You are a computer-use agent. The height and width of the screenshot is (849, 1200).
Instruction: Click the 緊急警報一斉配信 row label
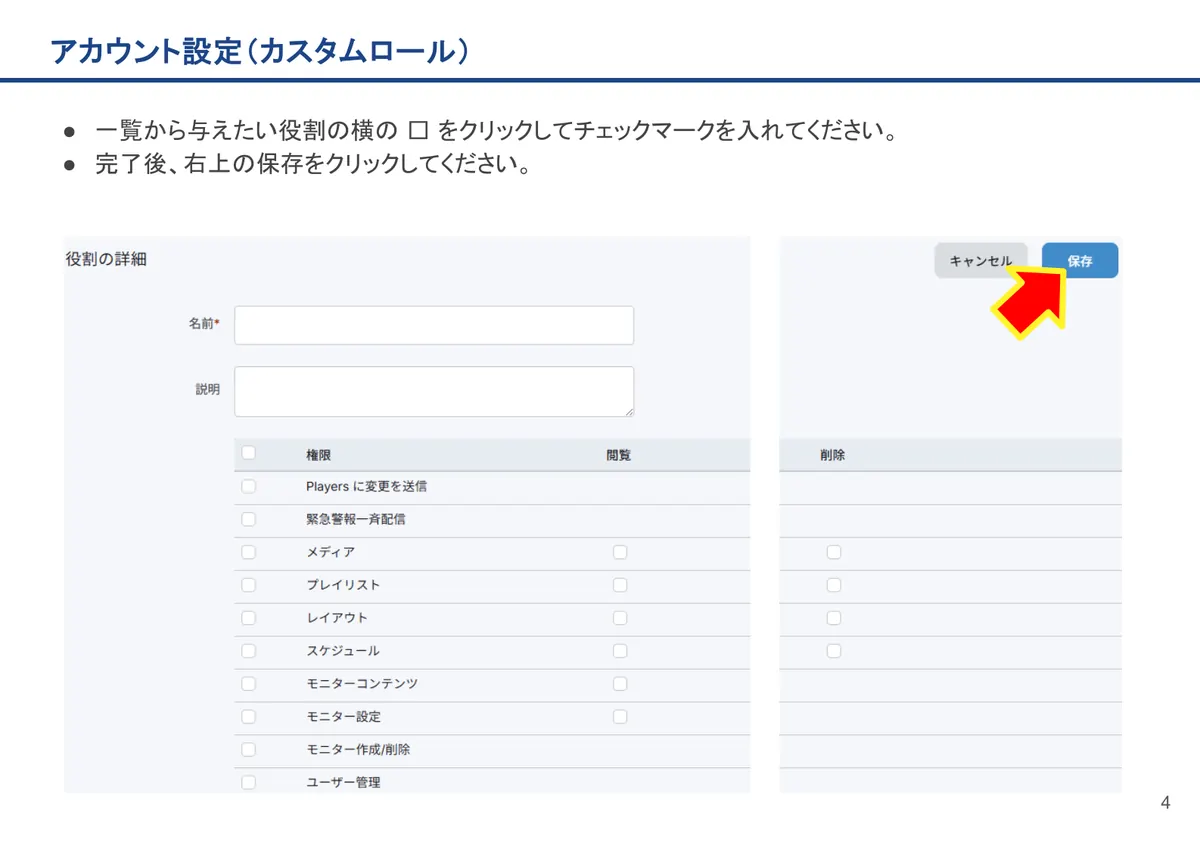[x=356, y=519]
